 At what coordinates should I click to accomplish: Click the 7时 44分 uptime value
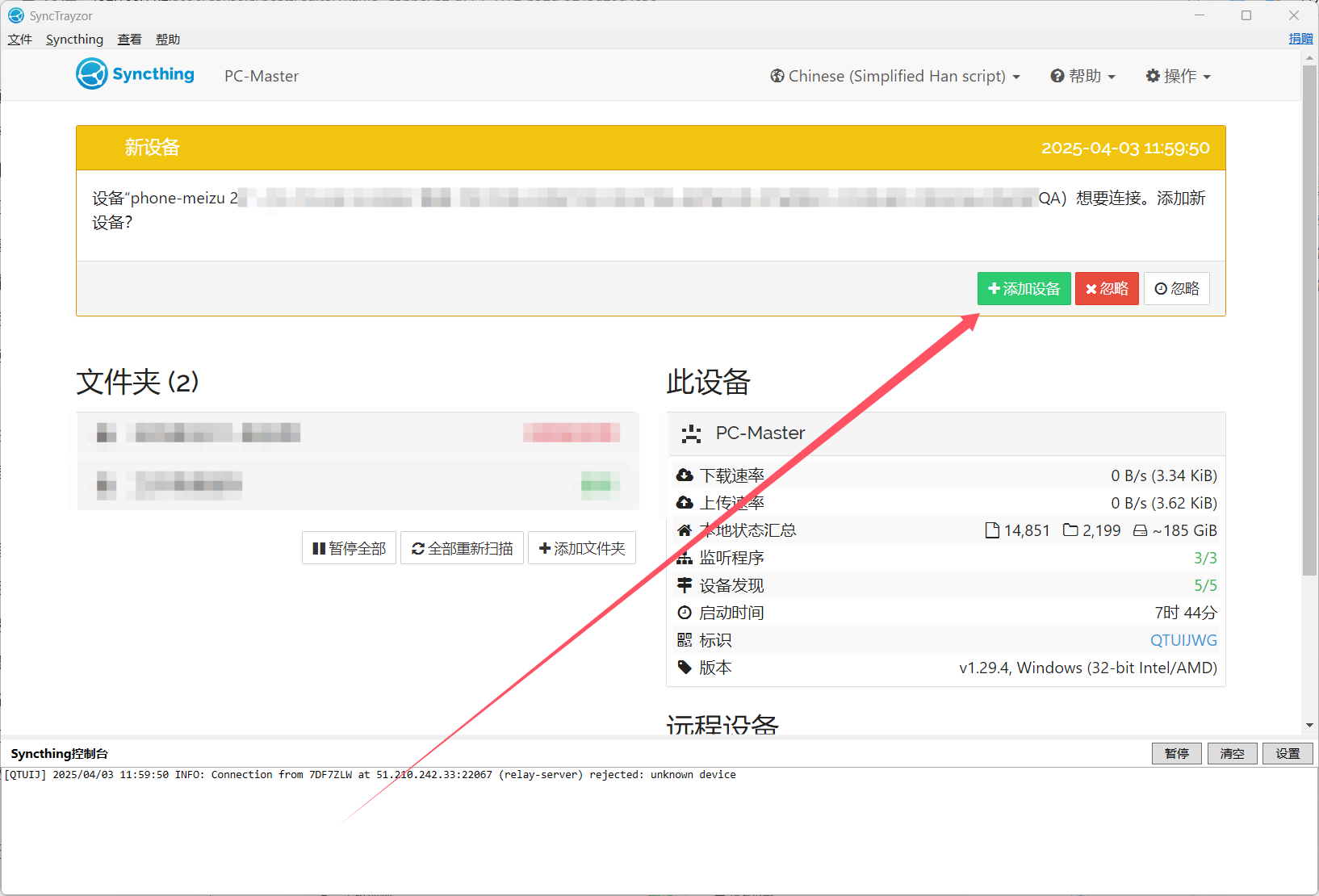(1186, 613)
